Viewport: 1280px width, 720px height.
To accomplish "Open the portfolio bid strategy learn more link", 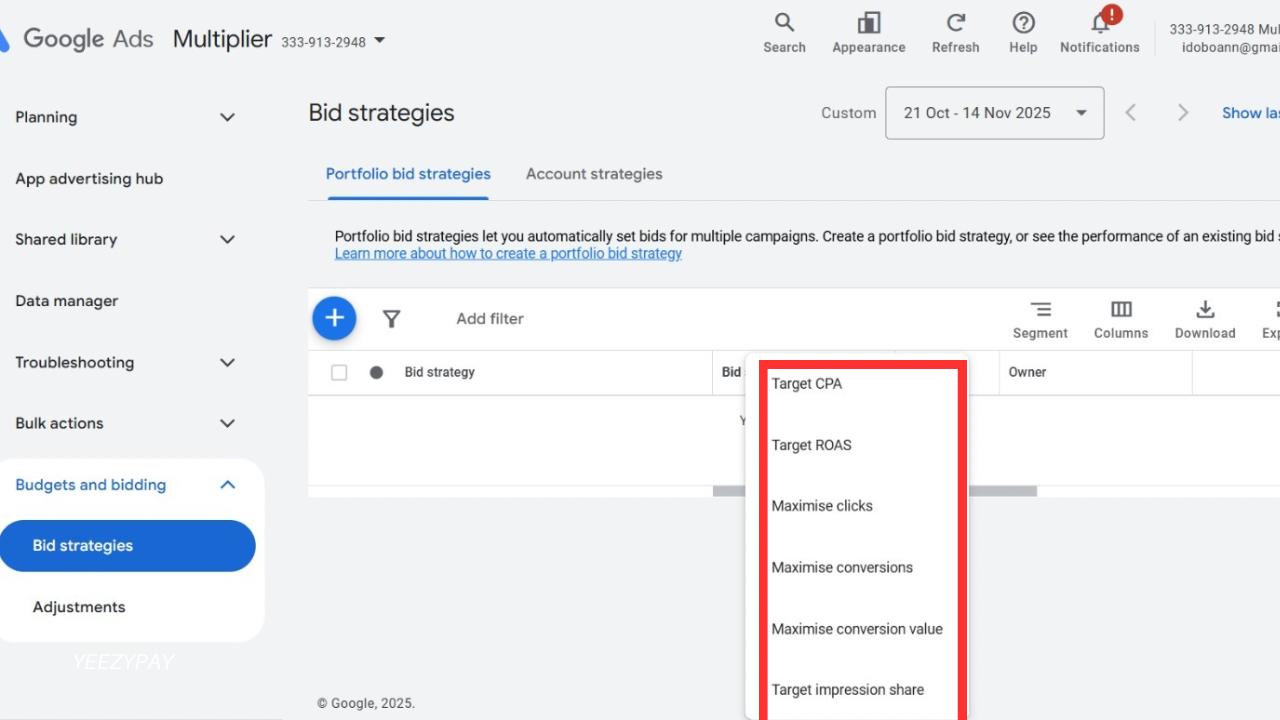I will point(508,254).
